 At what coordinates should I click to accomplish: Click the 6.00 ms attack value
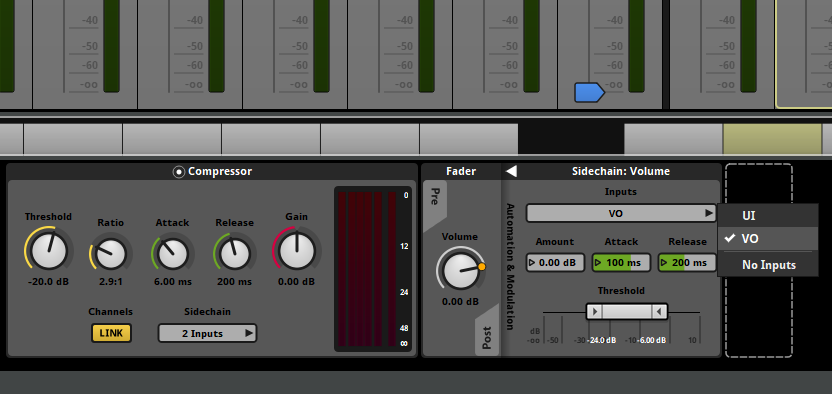[x=173, y=281]
